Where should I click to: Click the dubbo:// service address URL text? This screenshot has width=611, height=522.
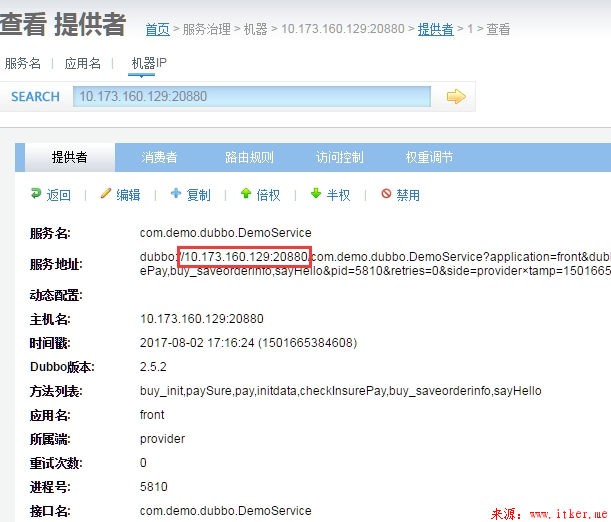[375, 264]
